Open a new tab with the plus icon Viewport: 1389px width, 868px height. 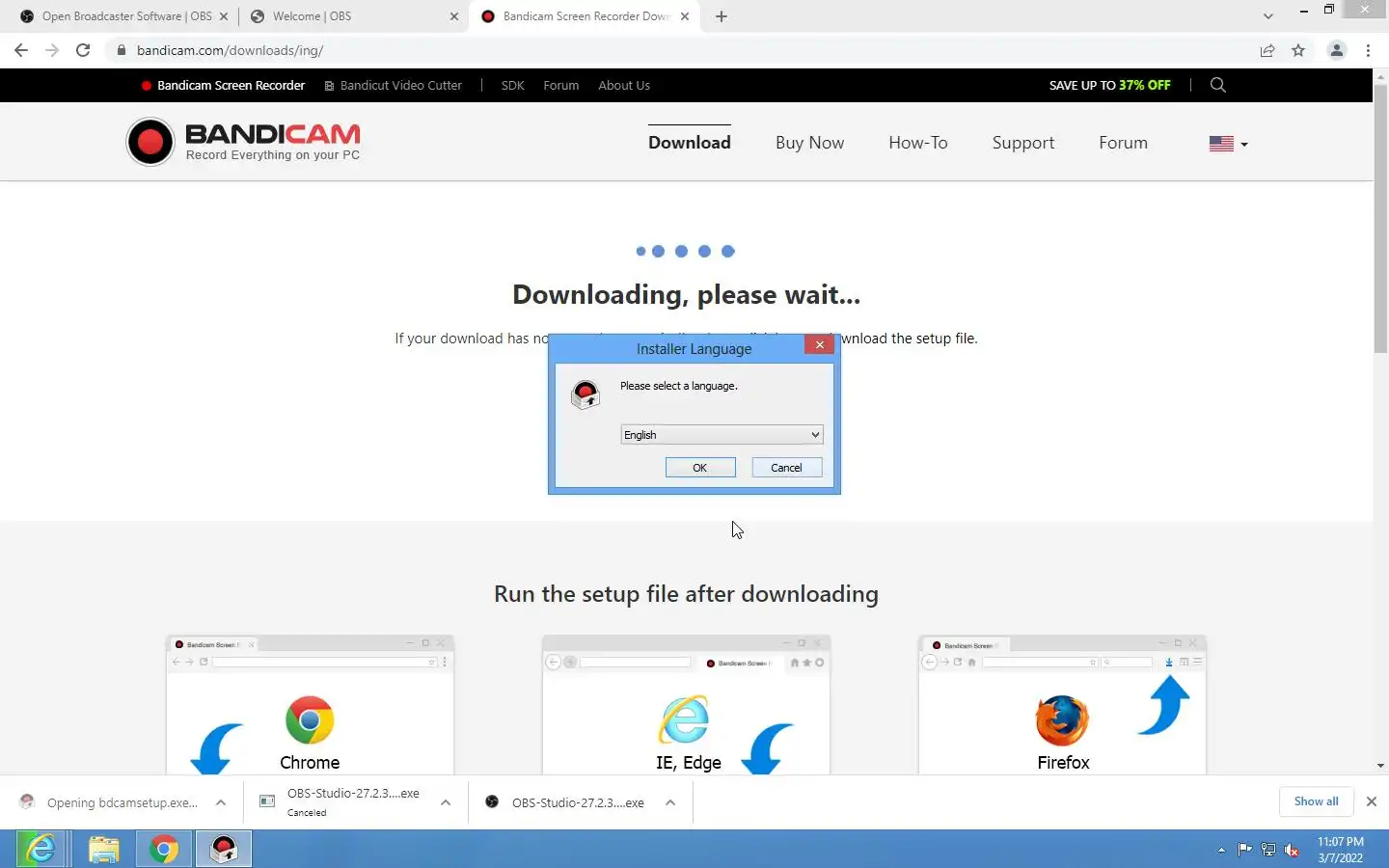click(x=722, y=16)
